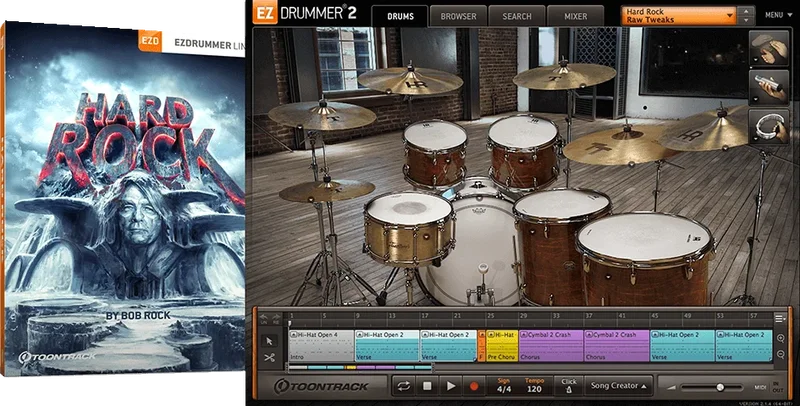Screen dimensions: 800x406
Task: Click the MIDI in/out indicator
Action: [769, 387]
